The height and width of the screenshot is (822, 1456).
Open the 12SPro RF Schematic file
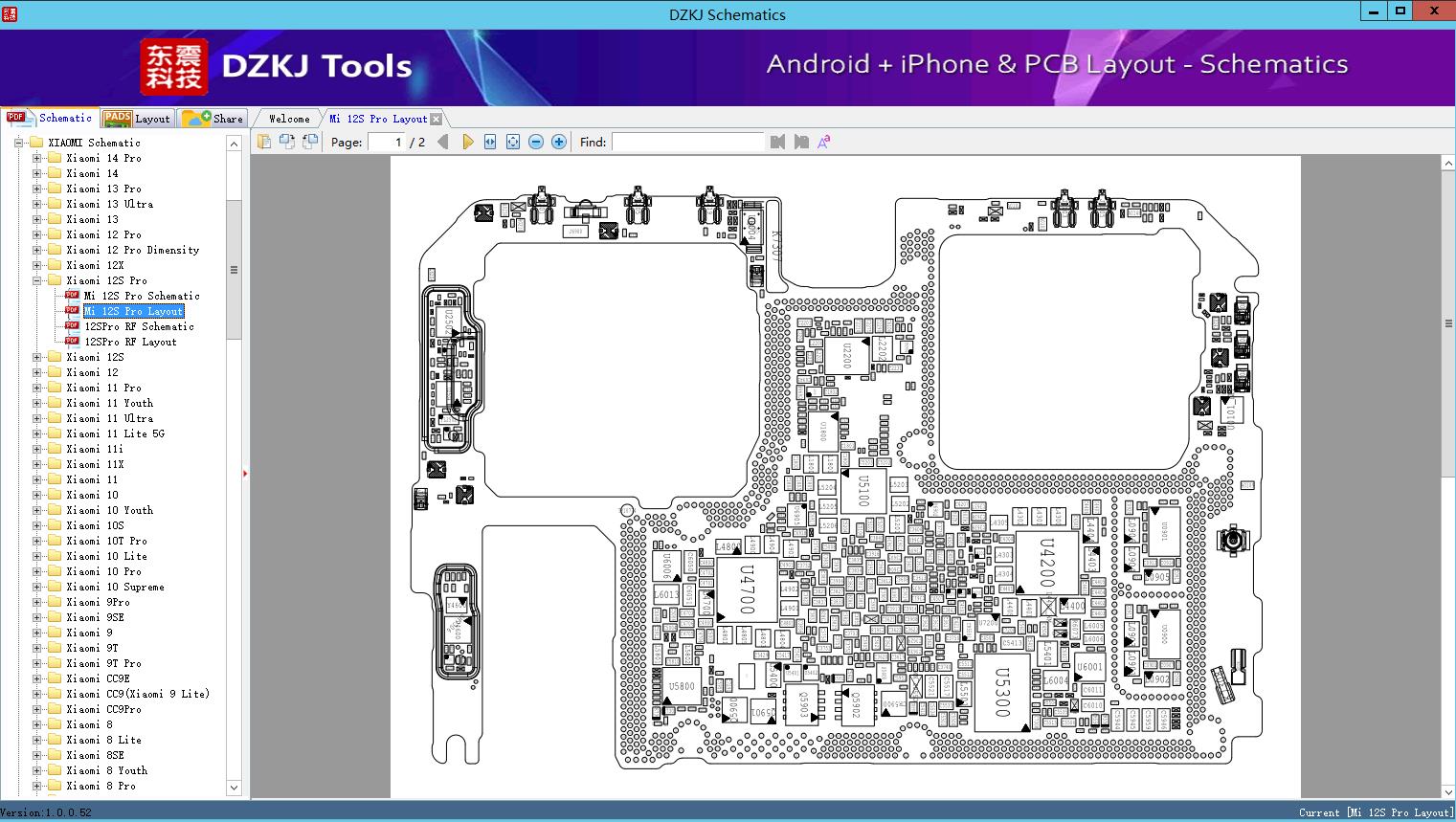[x=139, y=326]
